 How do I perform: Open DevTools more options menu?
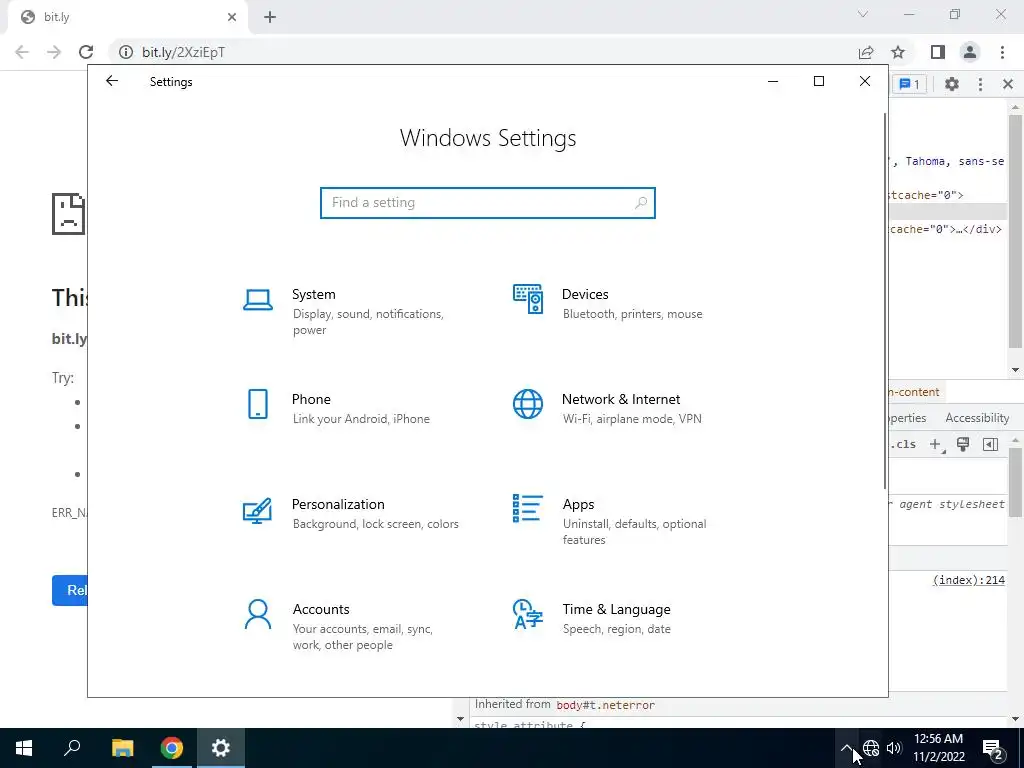pyautogui.click(x=980, y=84)
